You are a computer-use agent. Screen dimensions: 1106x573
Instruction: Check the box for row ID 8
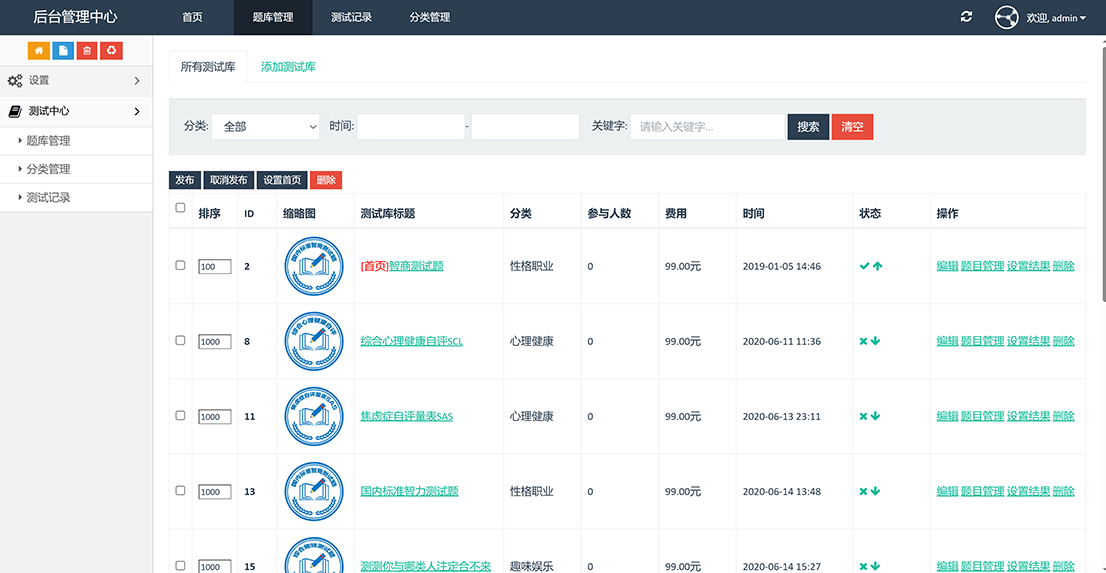pyautogui.click(x=180, y=340)
